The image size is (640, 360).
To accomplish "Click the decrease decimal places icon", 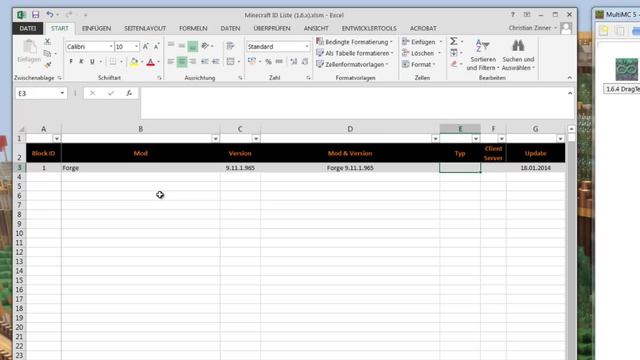I will tap(304, 62).
